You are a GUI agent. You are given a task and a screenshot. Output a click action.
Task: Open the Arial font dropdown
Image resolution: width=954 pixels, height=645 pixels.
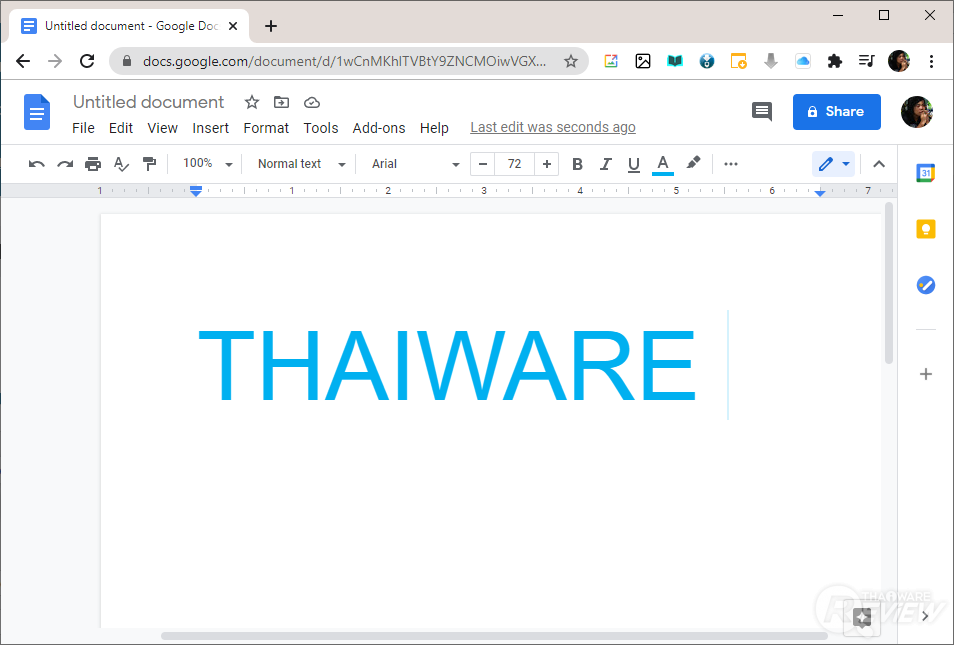tap(416, 164)
